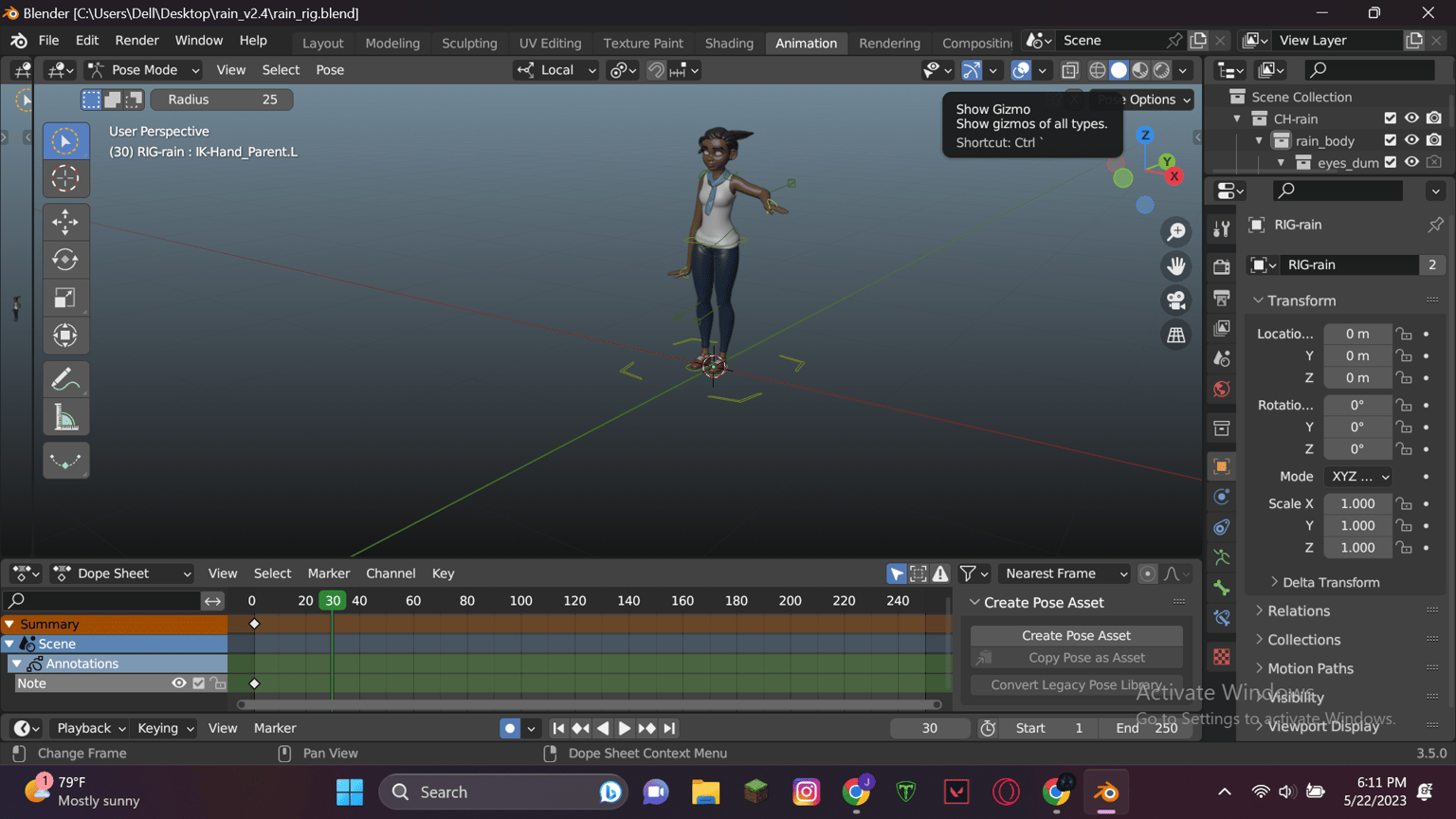
Task: Open the World properties tab
Action: click(x=1222, y=390)
